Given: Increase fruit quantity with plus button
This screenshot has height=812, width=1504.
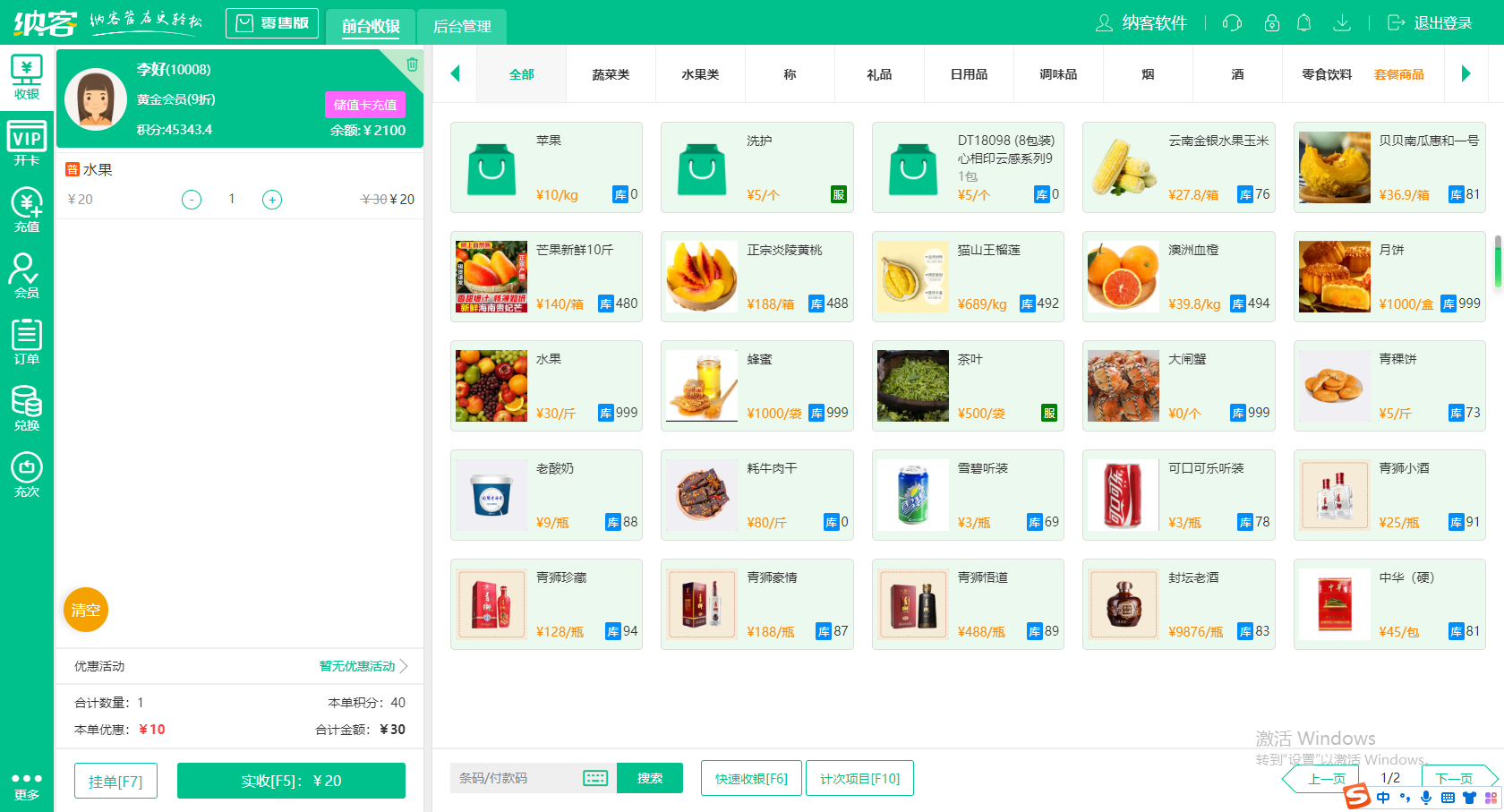Looking at the screenshot, I should tap(272, 200).
